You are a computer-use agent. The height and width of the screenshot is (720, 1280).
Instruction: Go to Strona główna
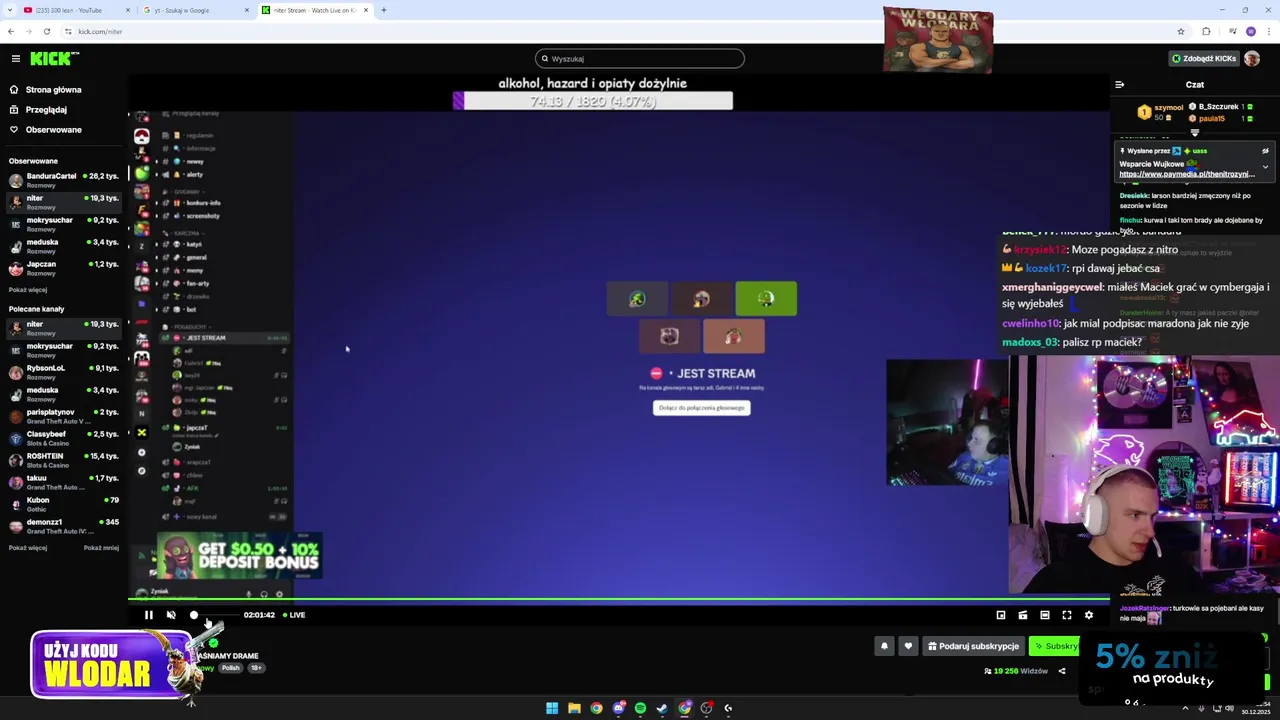point(53,90)
